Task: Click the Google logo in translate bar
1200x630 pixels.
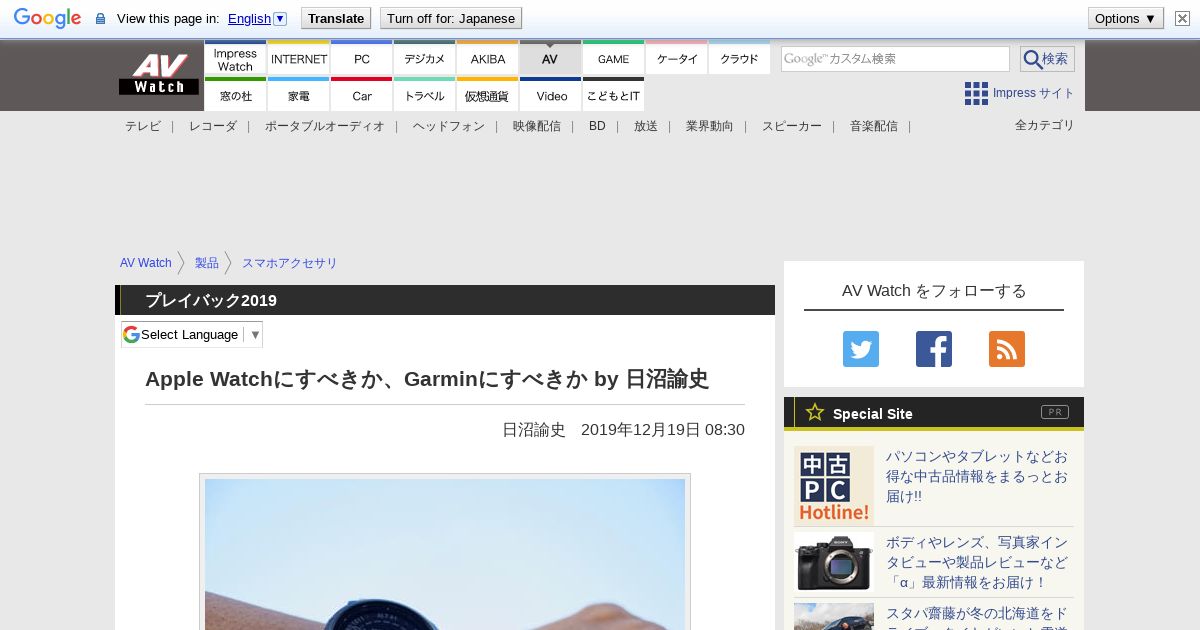Action: [47, 18]
